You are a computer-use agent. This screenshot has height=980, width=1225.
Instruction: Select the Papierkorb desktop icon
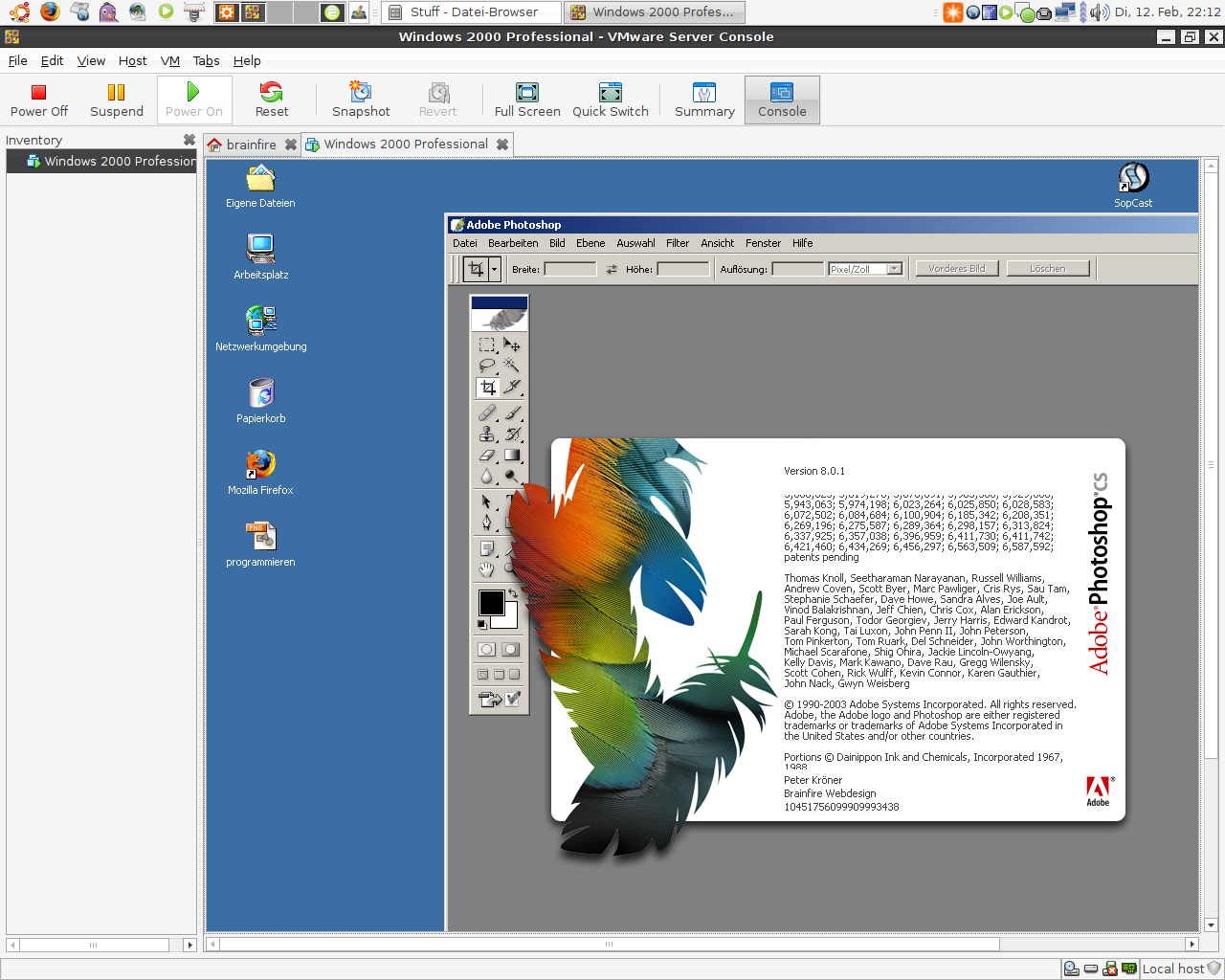coord(260,400)
